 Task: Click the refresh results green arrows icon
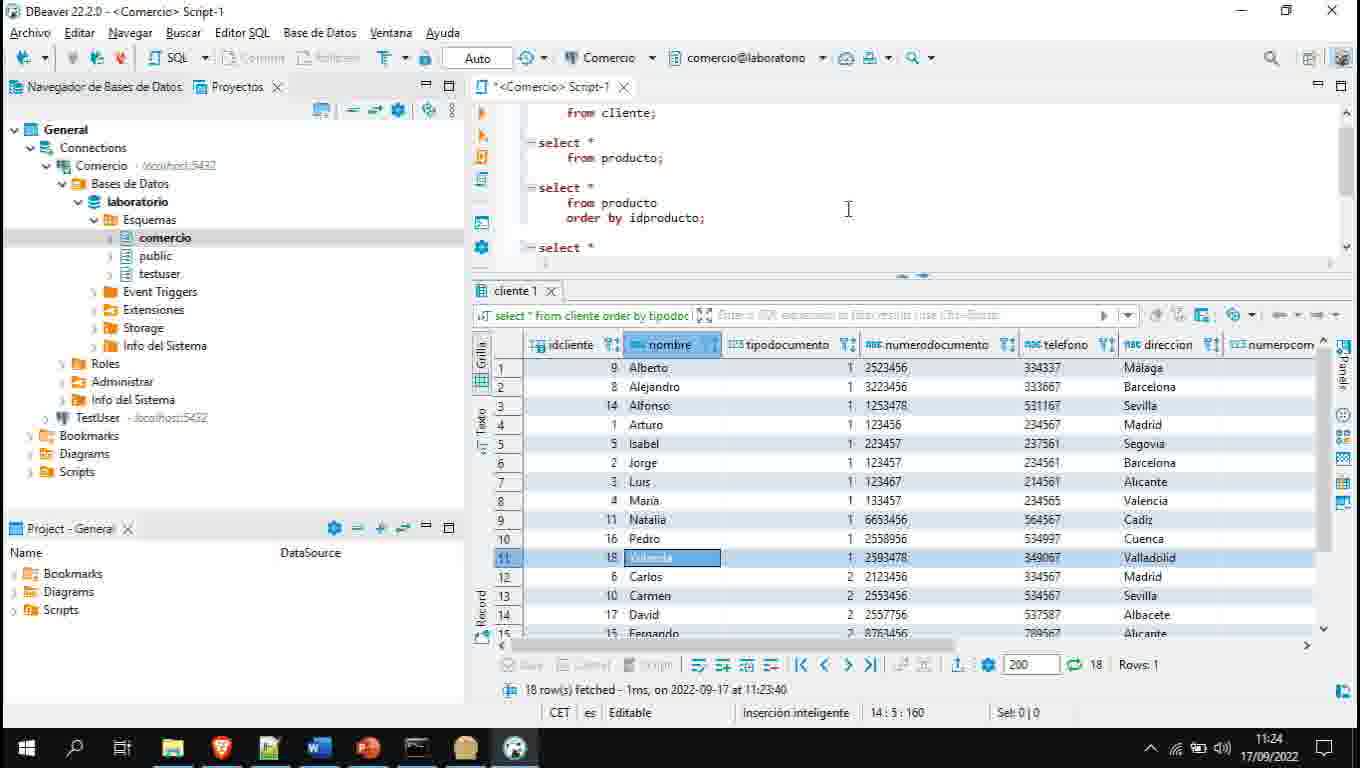1074,665
